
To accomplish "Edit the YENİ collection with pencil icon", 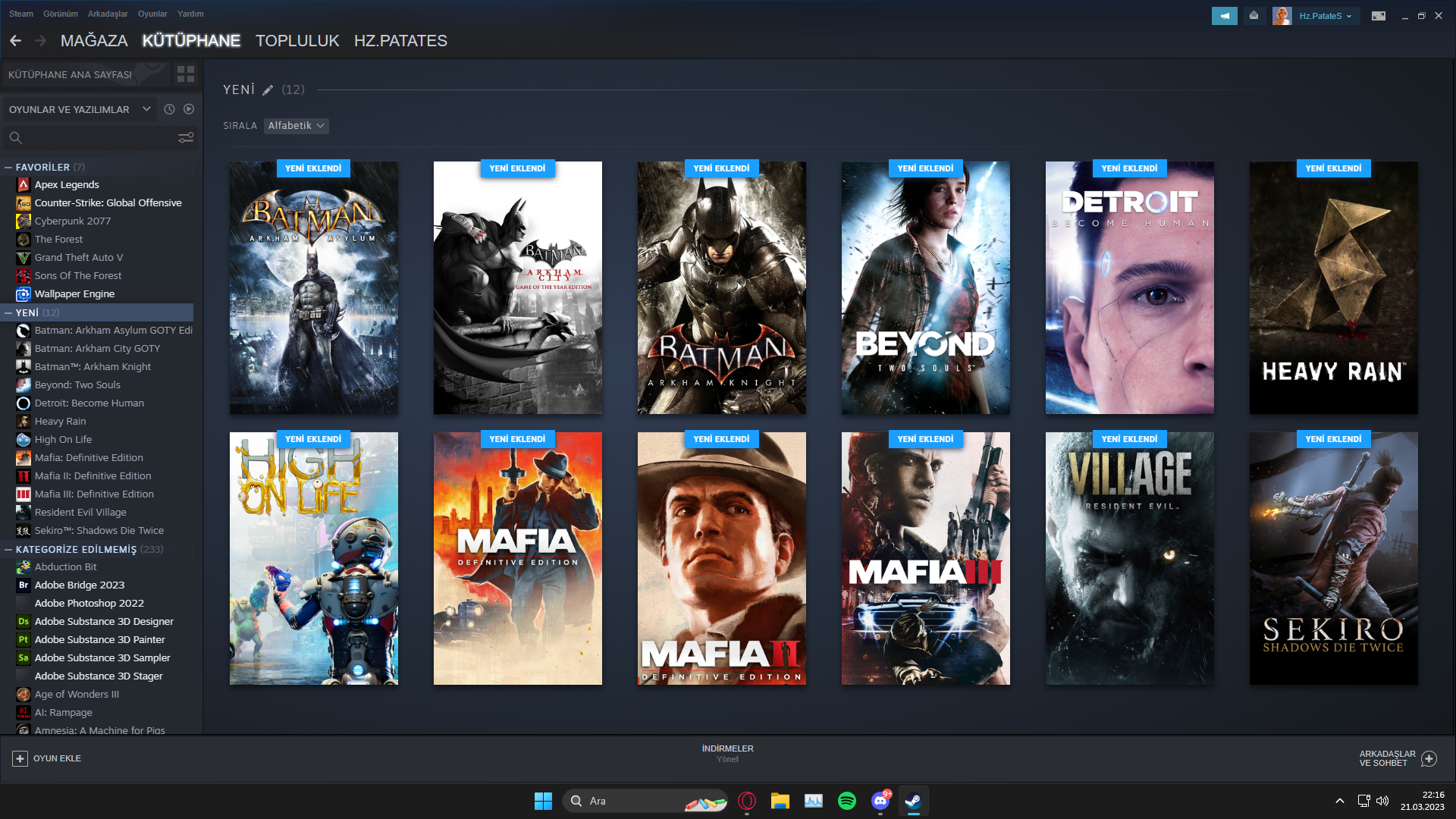I will click(268, 90).
